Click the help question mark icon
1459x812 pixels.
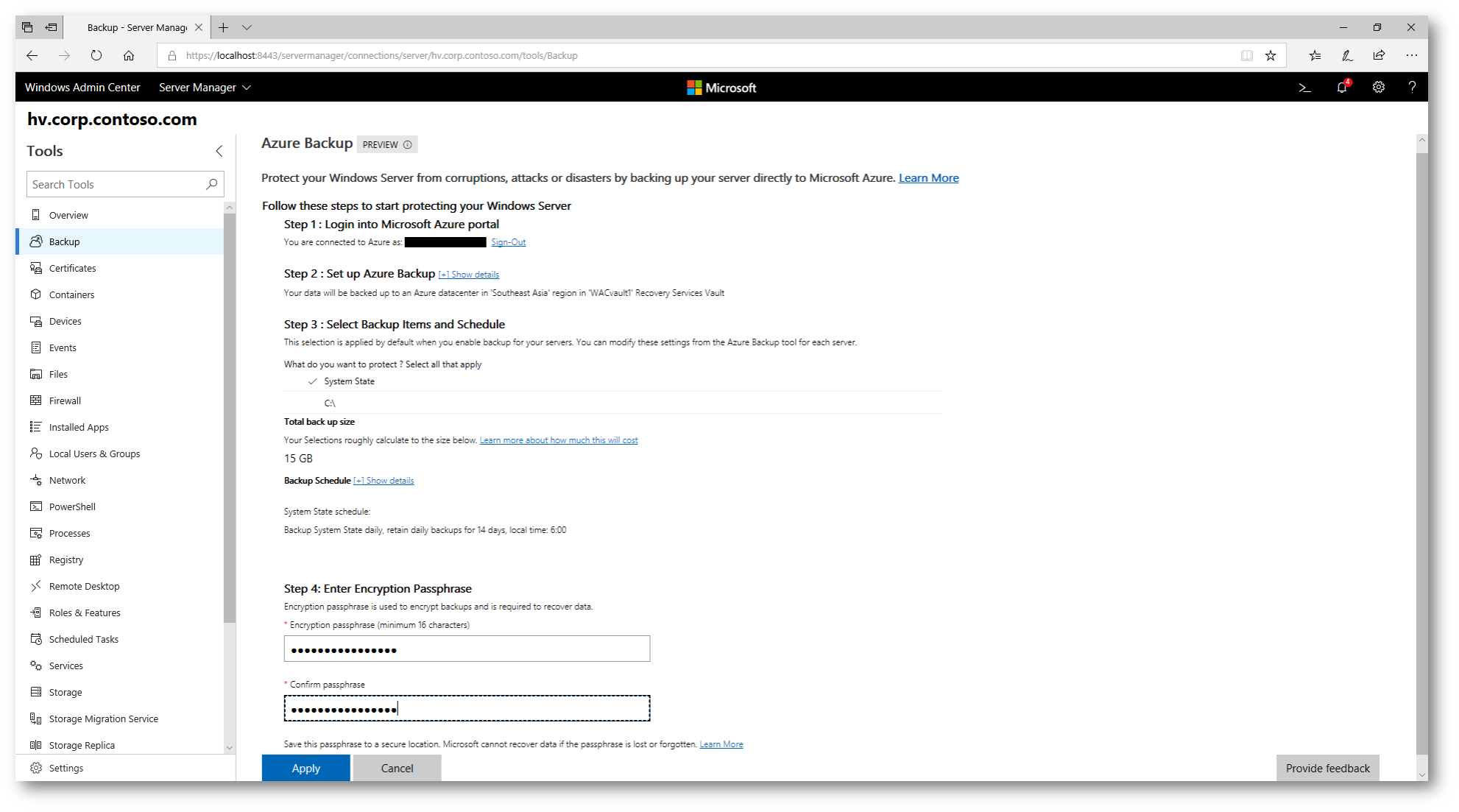pos(1411,88)
